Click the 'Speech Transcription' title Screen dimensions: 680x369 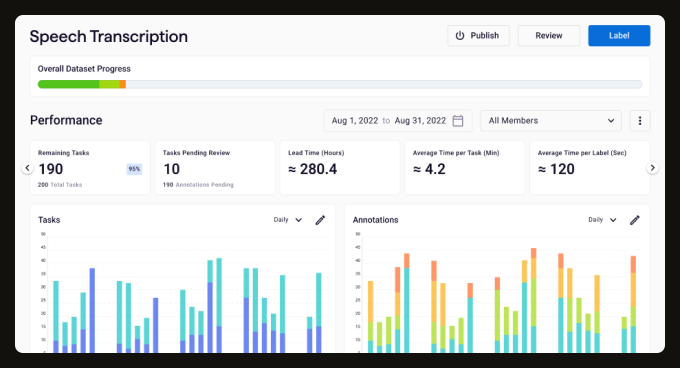pyautogui.click(x=108, y=36)
